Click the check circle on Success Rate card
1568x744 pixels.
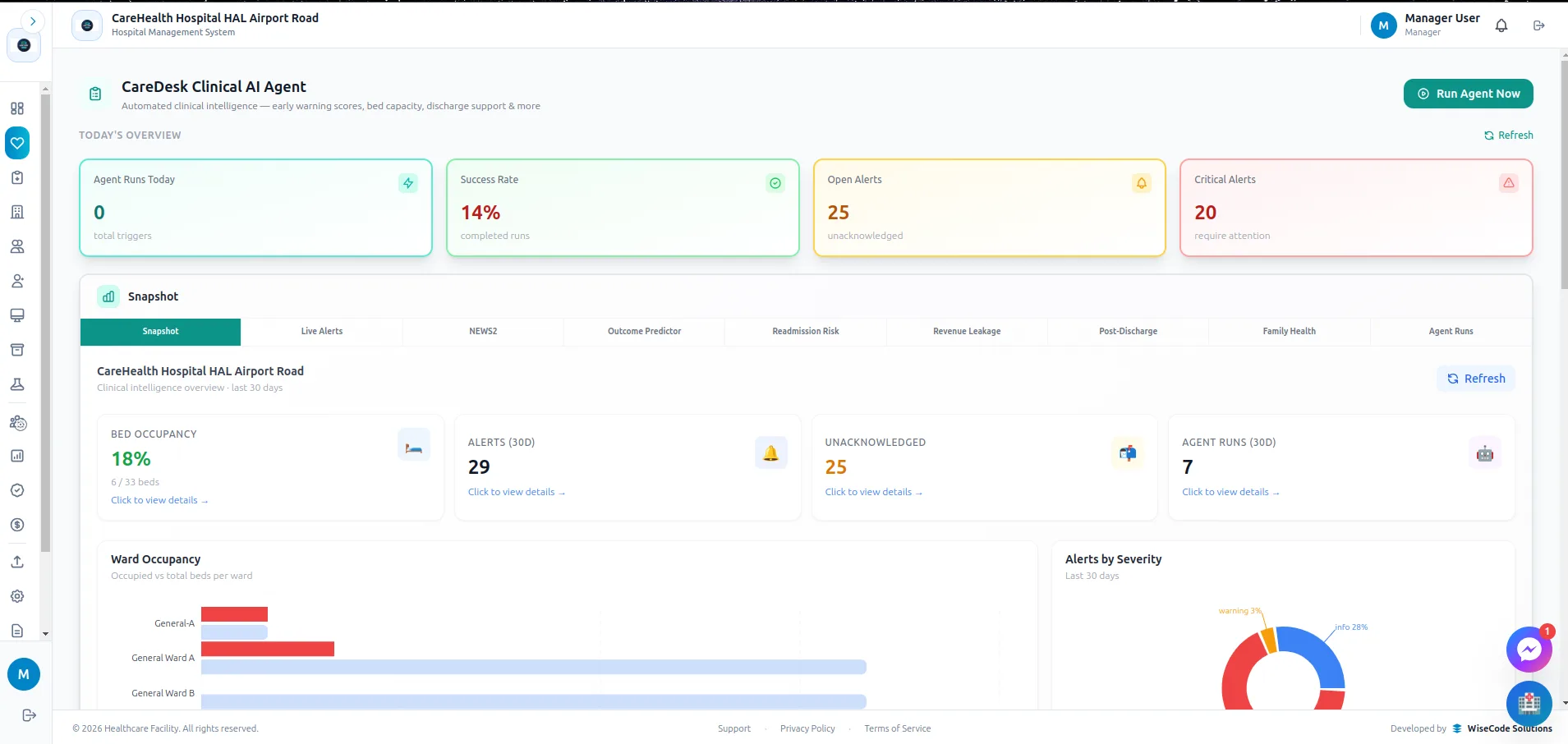click(775, 183)
